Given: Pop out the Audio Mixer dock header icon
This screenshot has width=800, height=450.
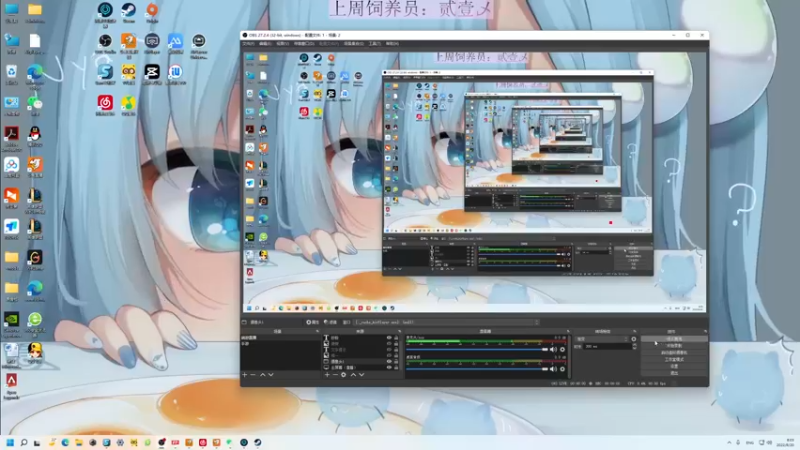Looking at the screenshot, I should click(x=568, y=331).
